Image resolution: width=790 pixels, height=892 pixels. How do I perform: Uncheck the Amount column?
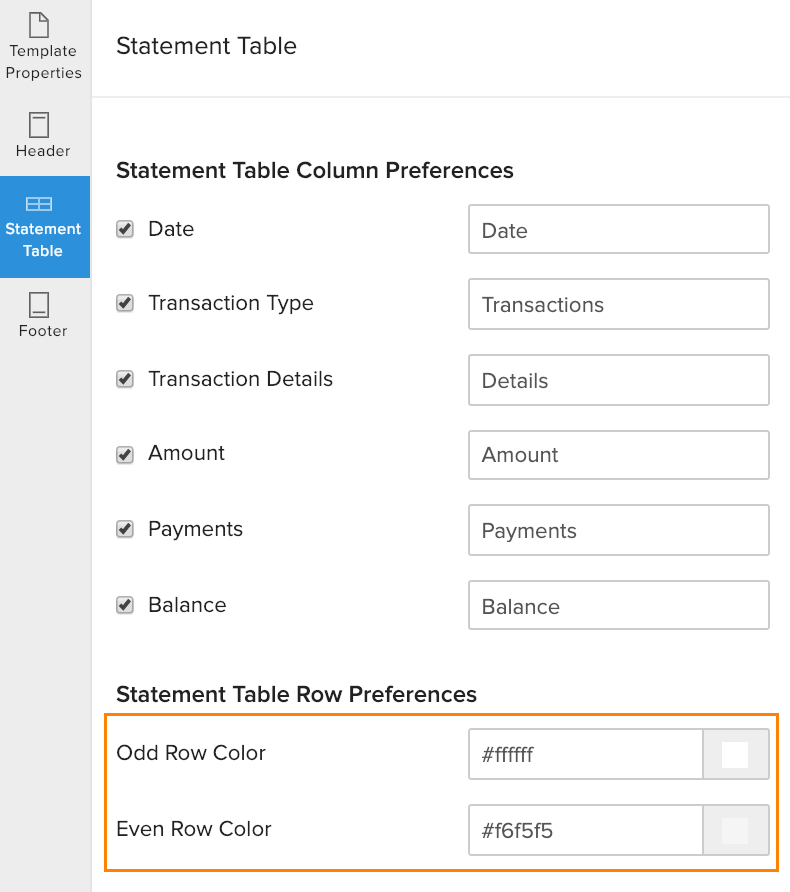pyautogui.click(x=125, y=453)
